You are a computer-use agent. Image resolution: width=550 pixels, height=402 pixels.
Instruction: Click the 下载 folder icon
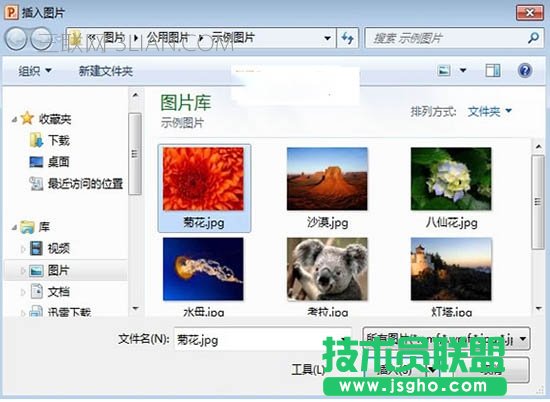(36, 140)
